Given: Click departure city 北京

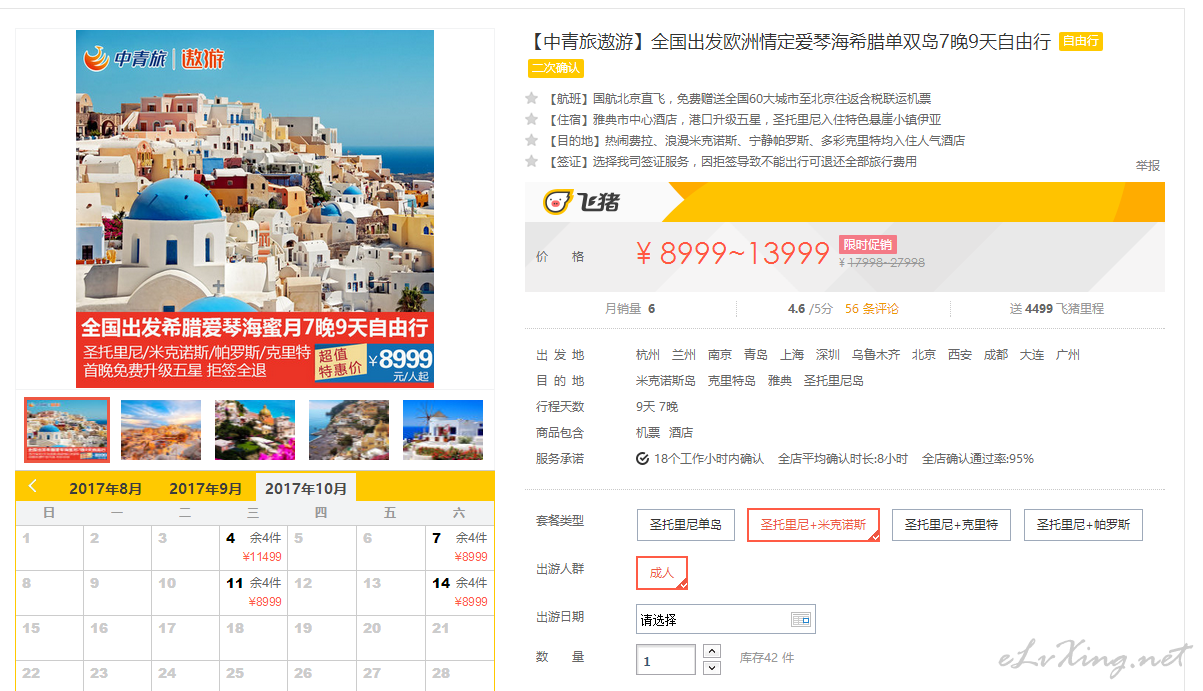Looking at the screenshot, I should pyautogui.click(x=924, y=355).
